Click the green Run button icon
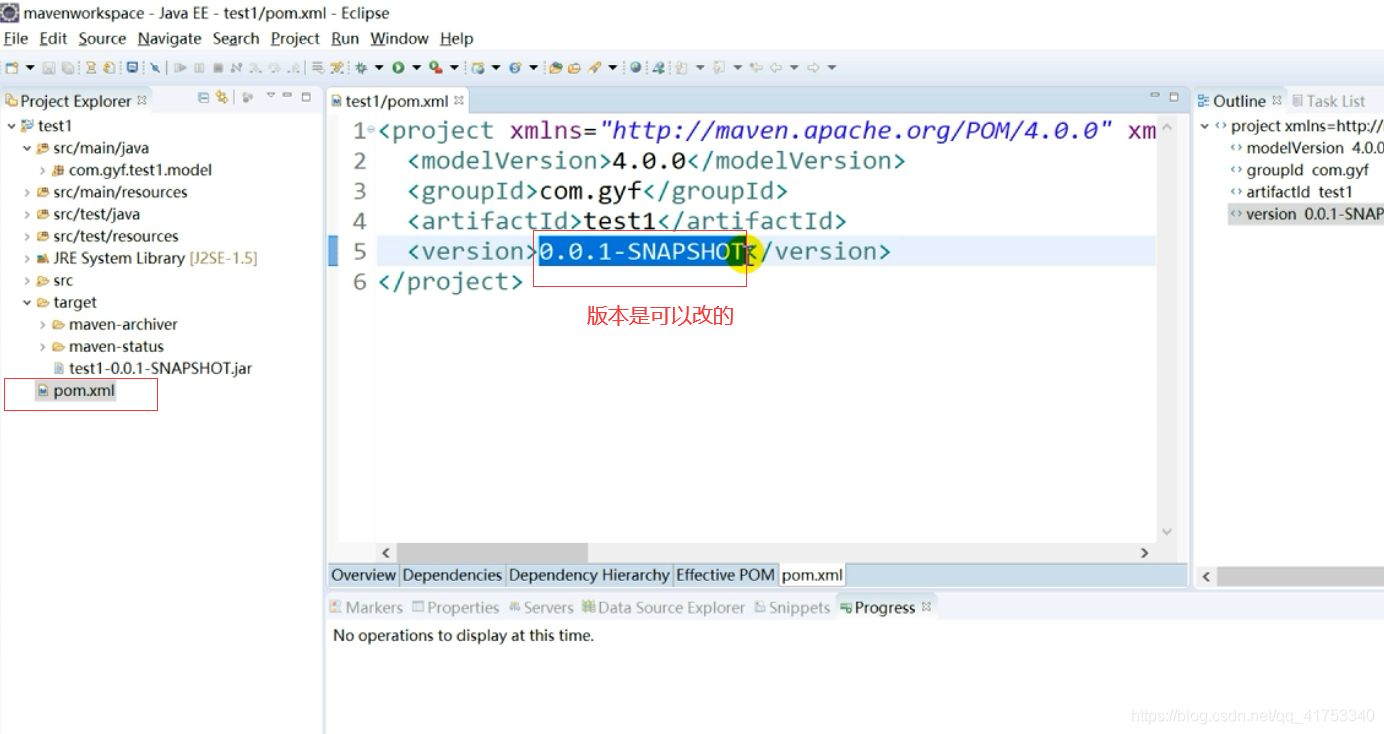Screen dimensions: 1384x734 398,67
